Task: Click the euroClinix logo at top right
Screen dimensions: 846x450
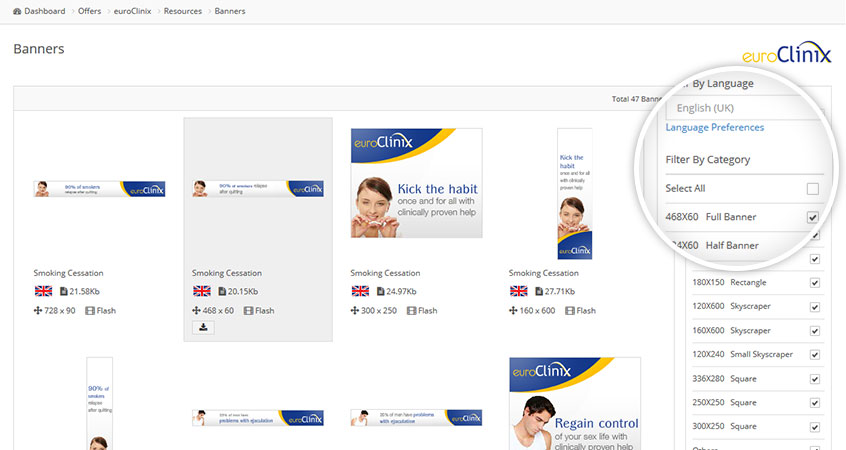Action: (x=787, y=53)
